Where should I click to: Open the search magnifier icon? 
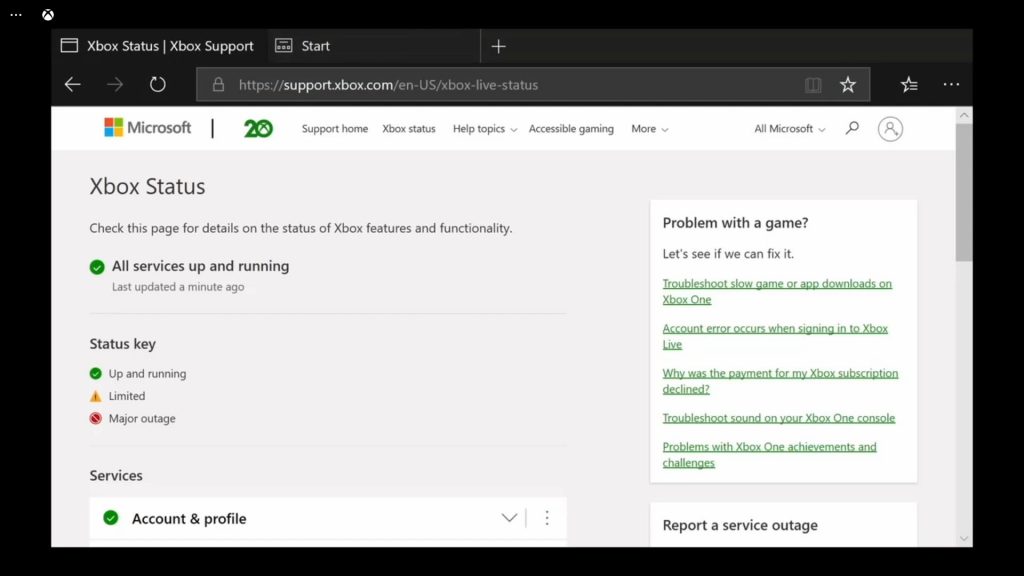pos(852,128)
